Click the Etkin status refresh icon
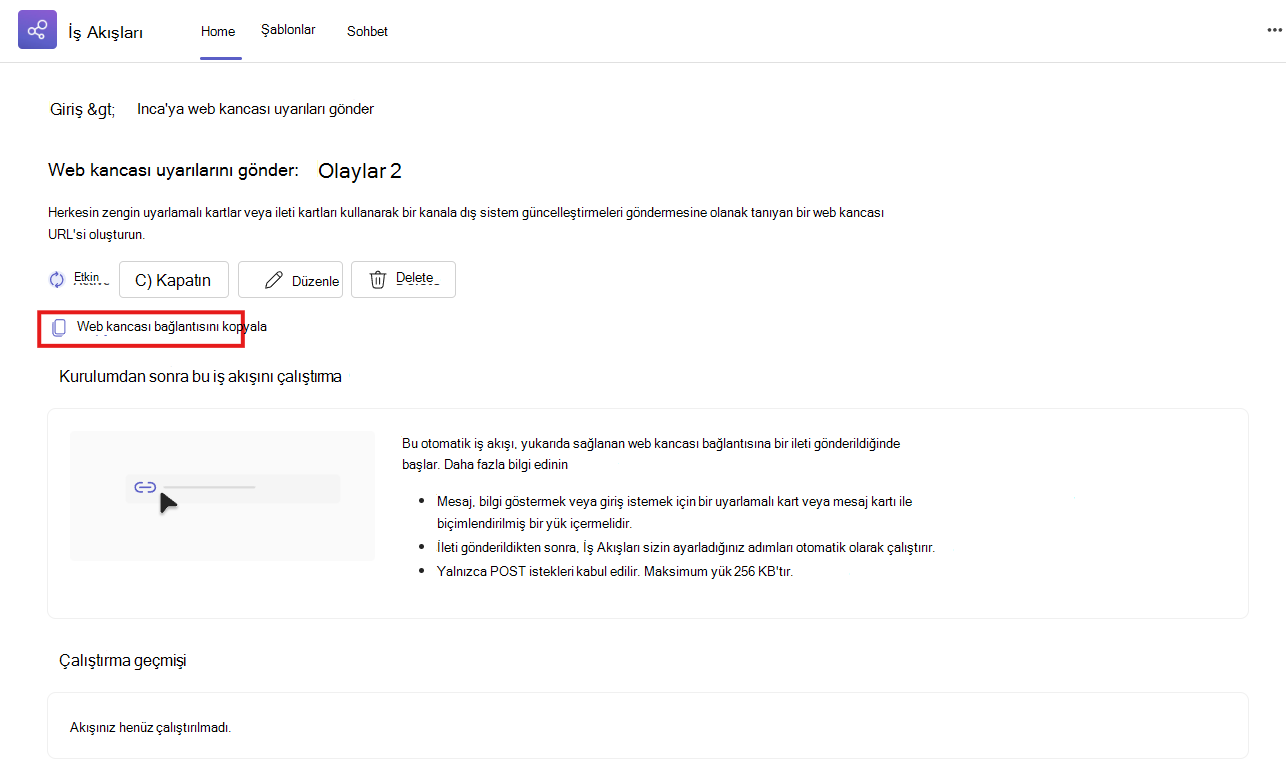 pos(57,280)
